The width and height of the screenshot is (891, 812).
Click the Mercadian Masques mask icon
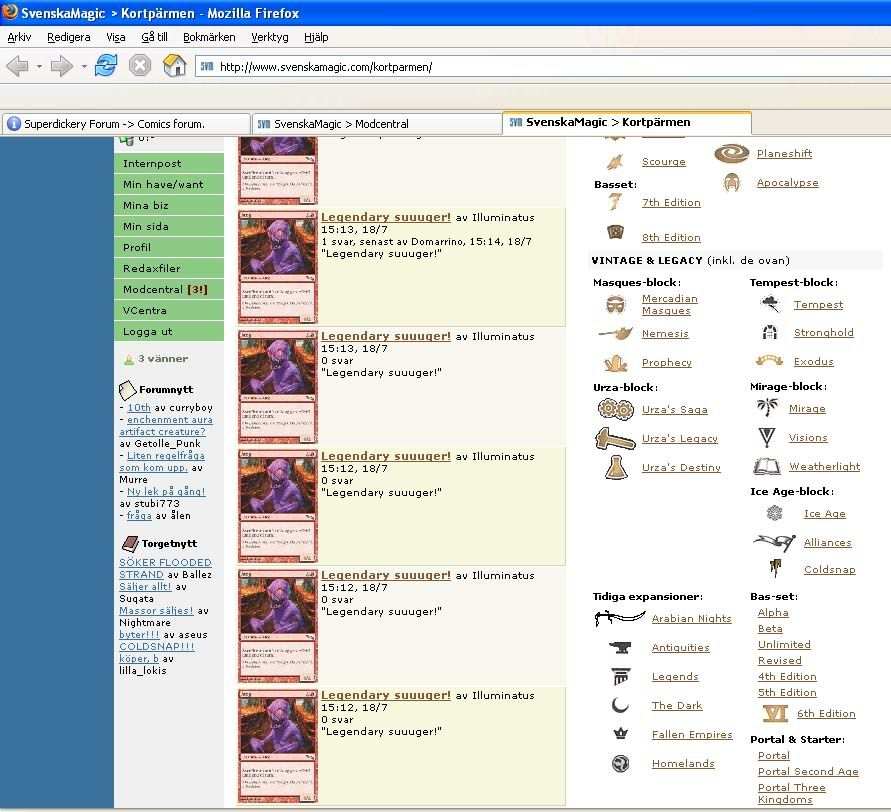615,304
